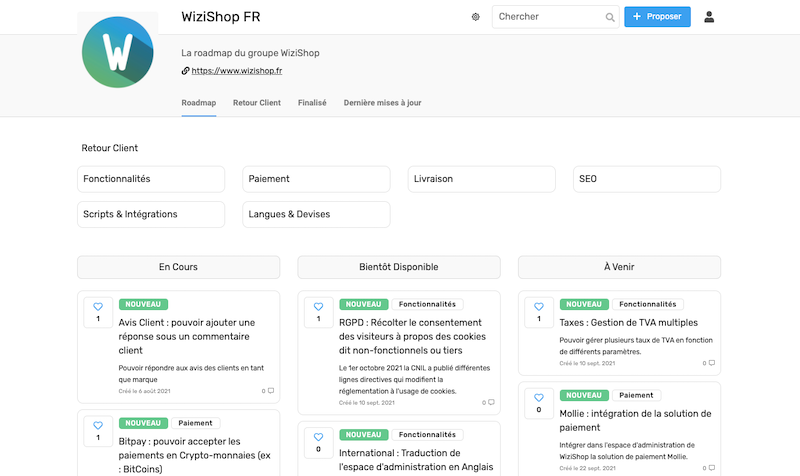The width and height of the screenshot is (800, 476).
Task: Open comments icon on RGPD card
Action: [x=491, y=403]
